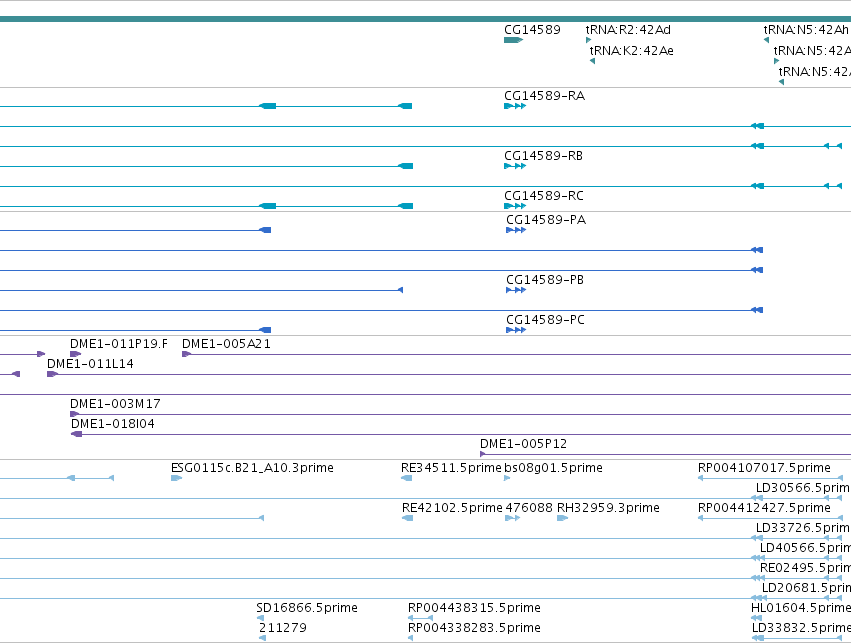The image size is (851, 643).
Task: Click the DME1-005A21 start arrow glyph
Action: 186,354
